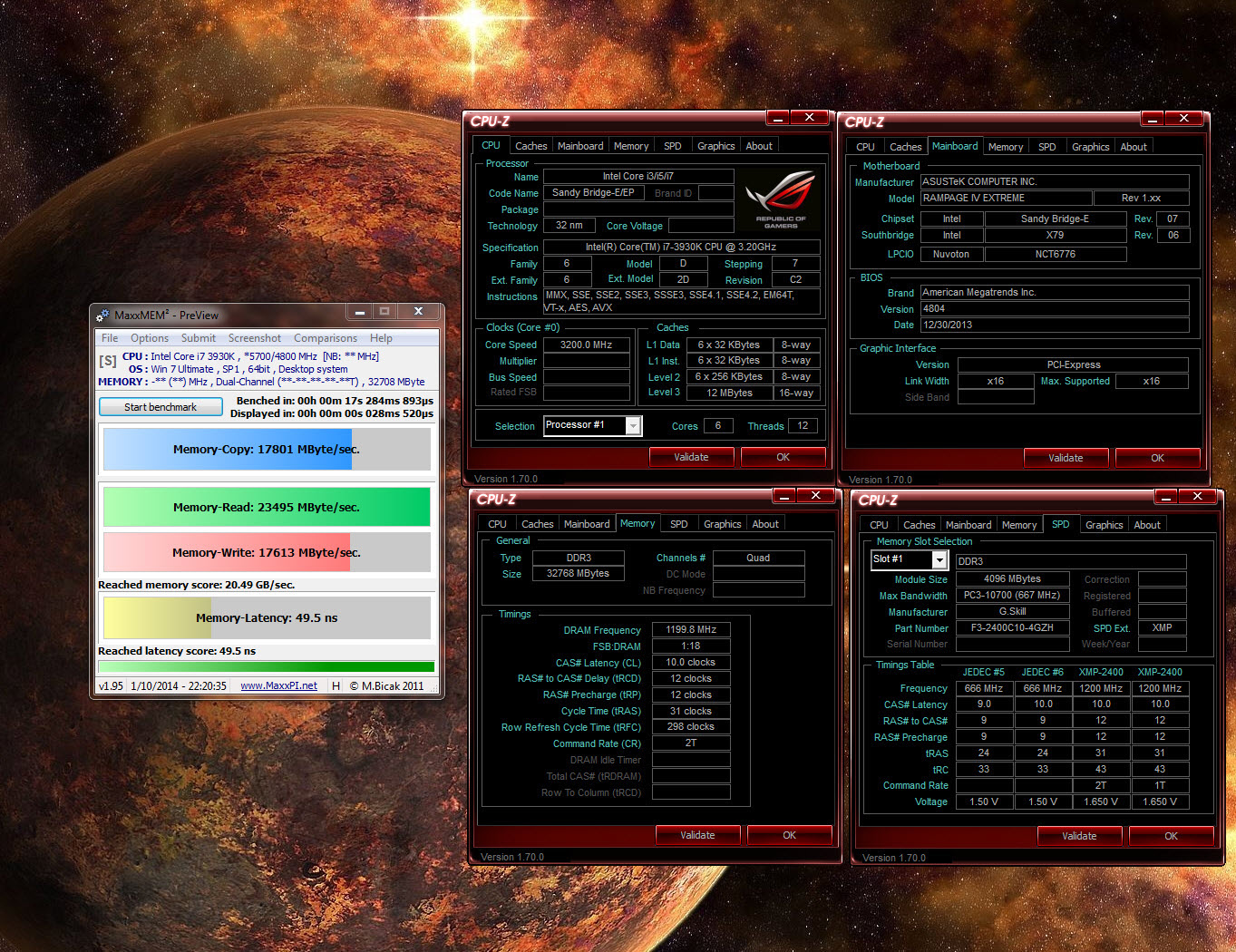Switch to Caches tab in CPU window
Image resolution: width=1236 pixels, height=952 pixels.
[x=530, y=146]
